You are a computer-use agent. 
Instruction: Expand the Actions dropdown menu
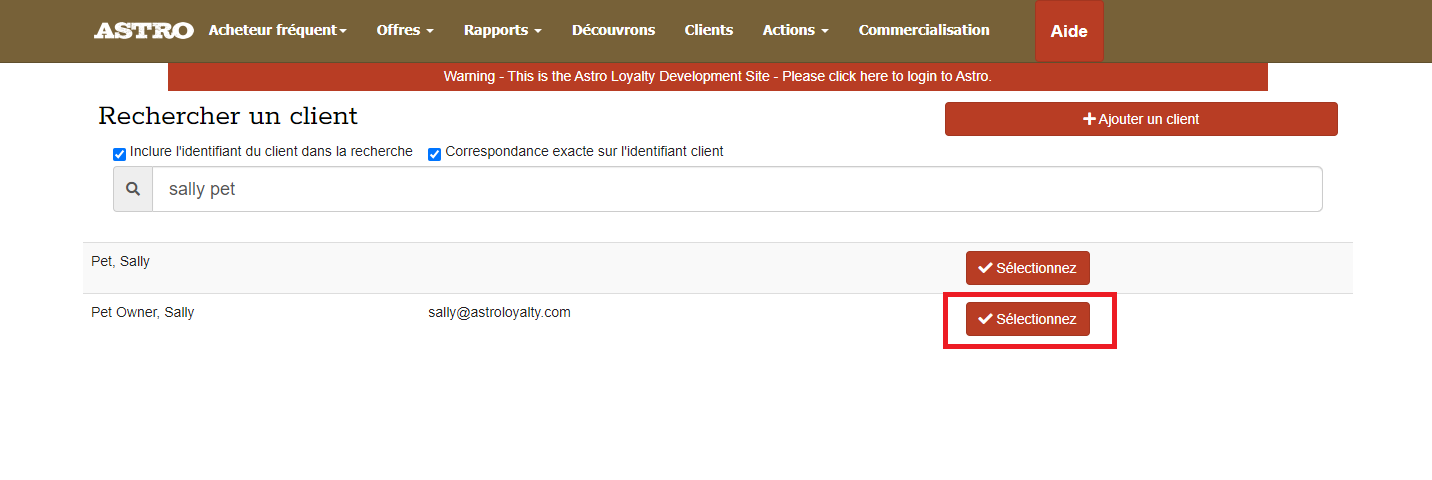click(x=795, y=30)
